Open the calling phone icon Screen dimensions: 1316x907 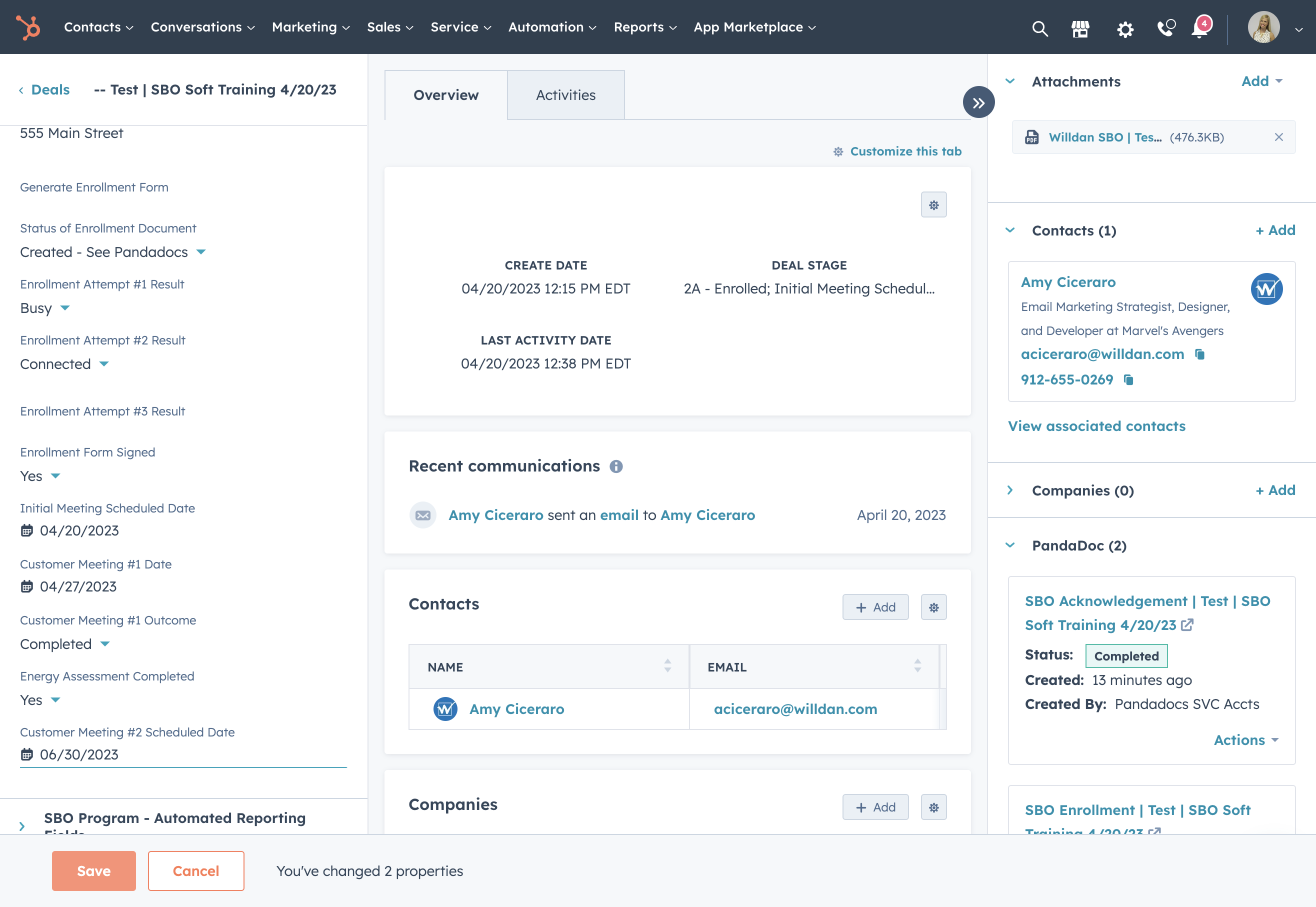point(1166,27)
